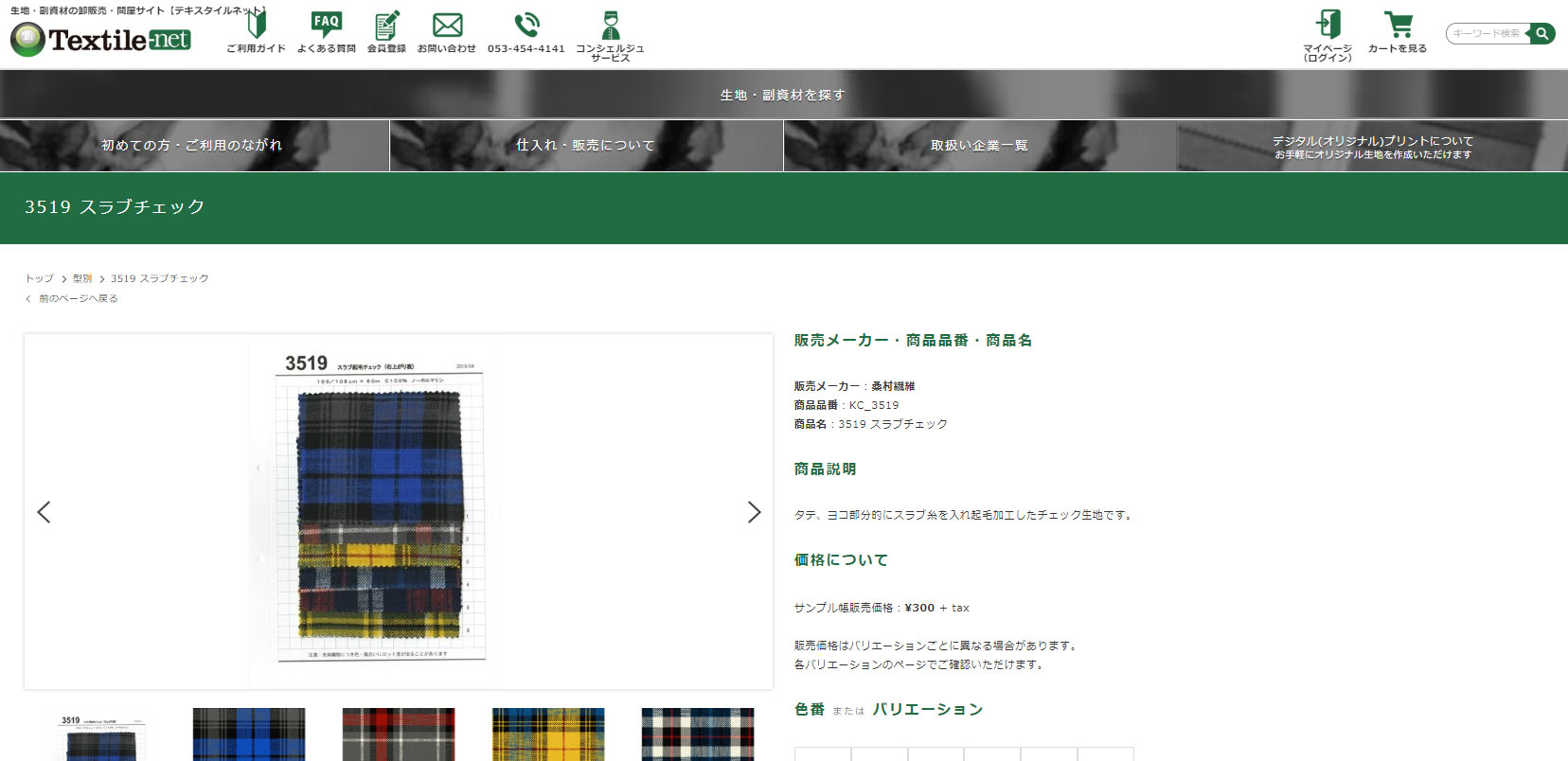Go to トップ breadcrumb link
This screenshot has width=1568, height=761.
(40, 278)
